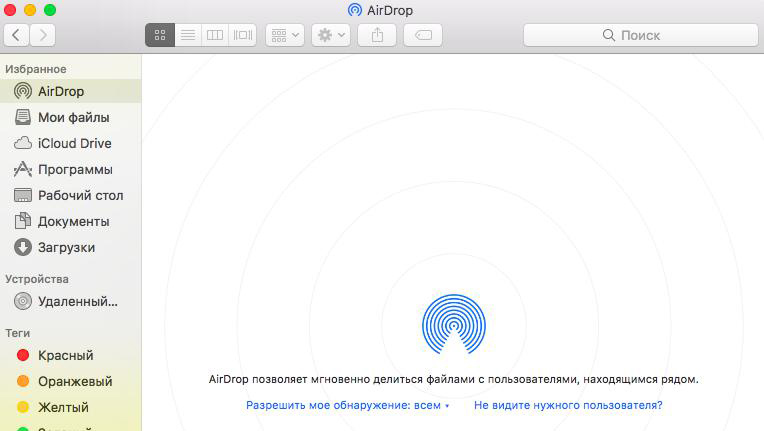Click the edit tags toolbar button
Image resolution: width=764 pixels, height=431 pixels.
click(423, 35)
